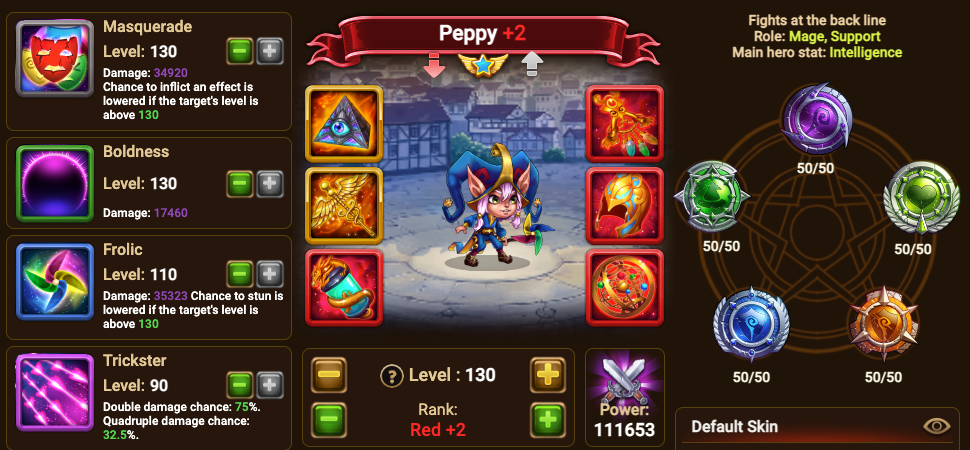
Task: Lower hero rank with green minus
Action: click(329, 420)
